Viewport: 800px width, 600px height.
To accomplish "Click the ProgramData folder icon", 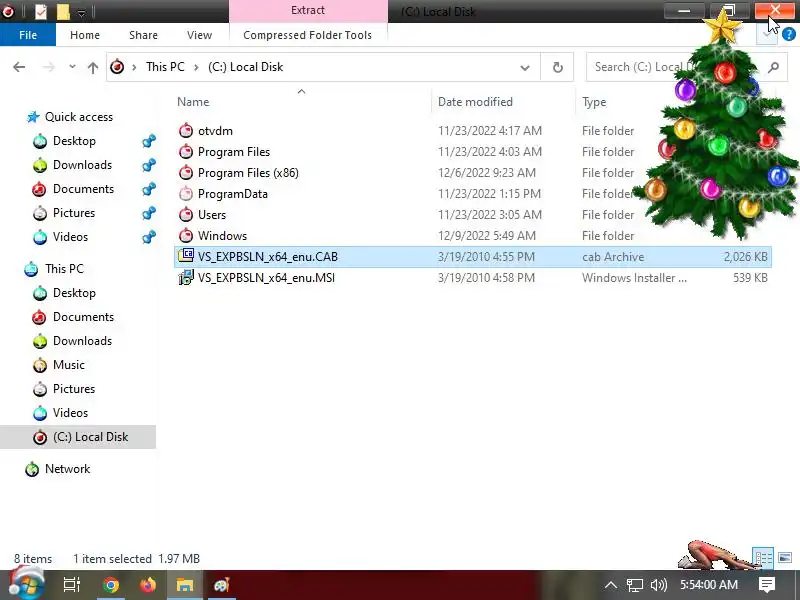I will 186,194.
